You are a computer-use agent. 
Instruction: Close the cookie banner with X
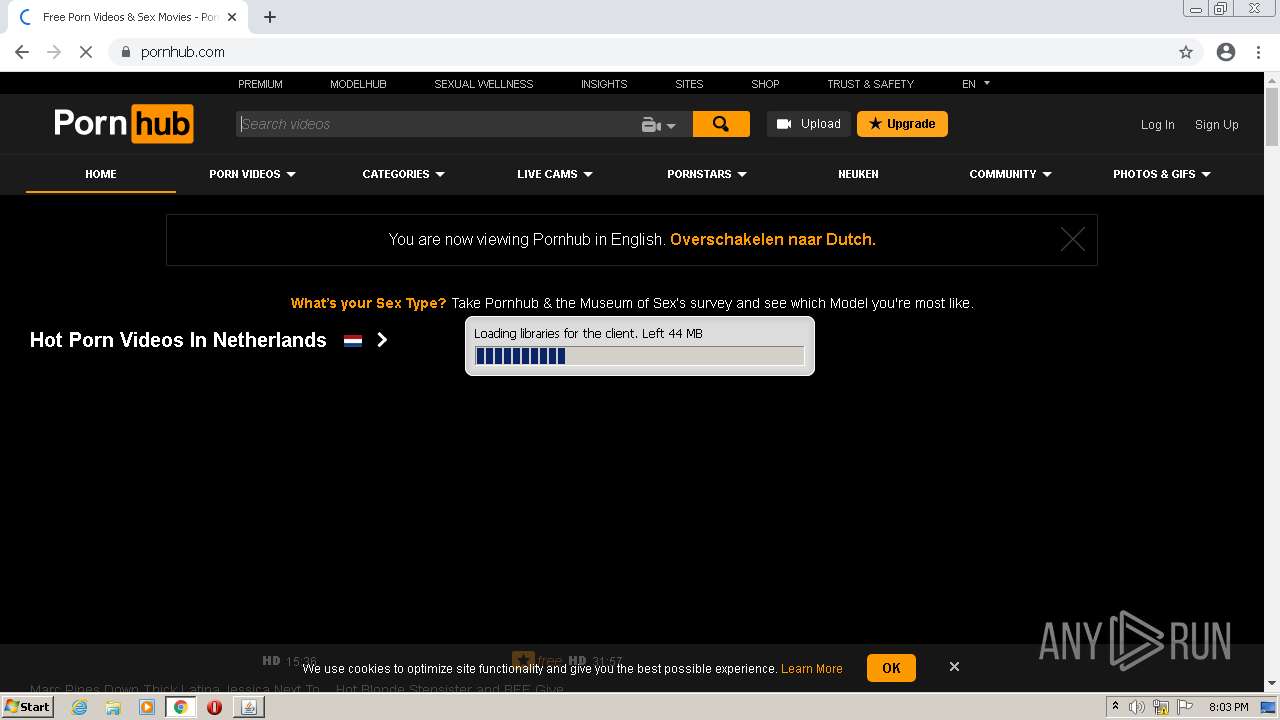pos(954,666)
